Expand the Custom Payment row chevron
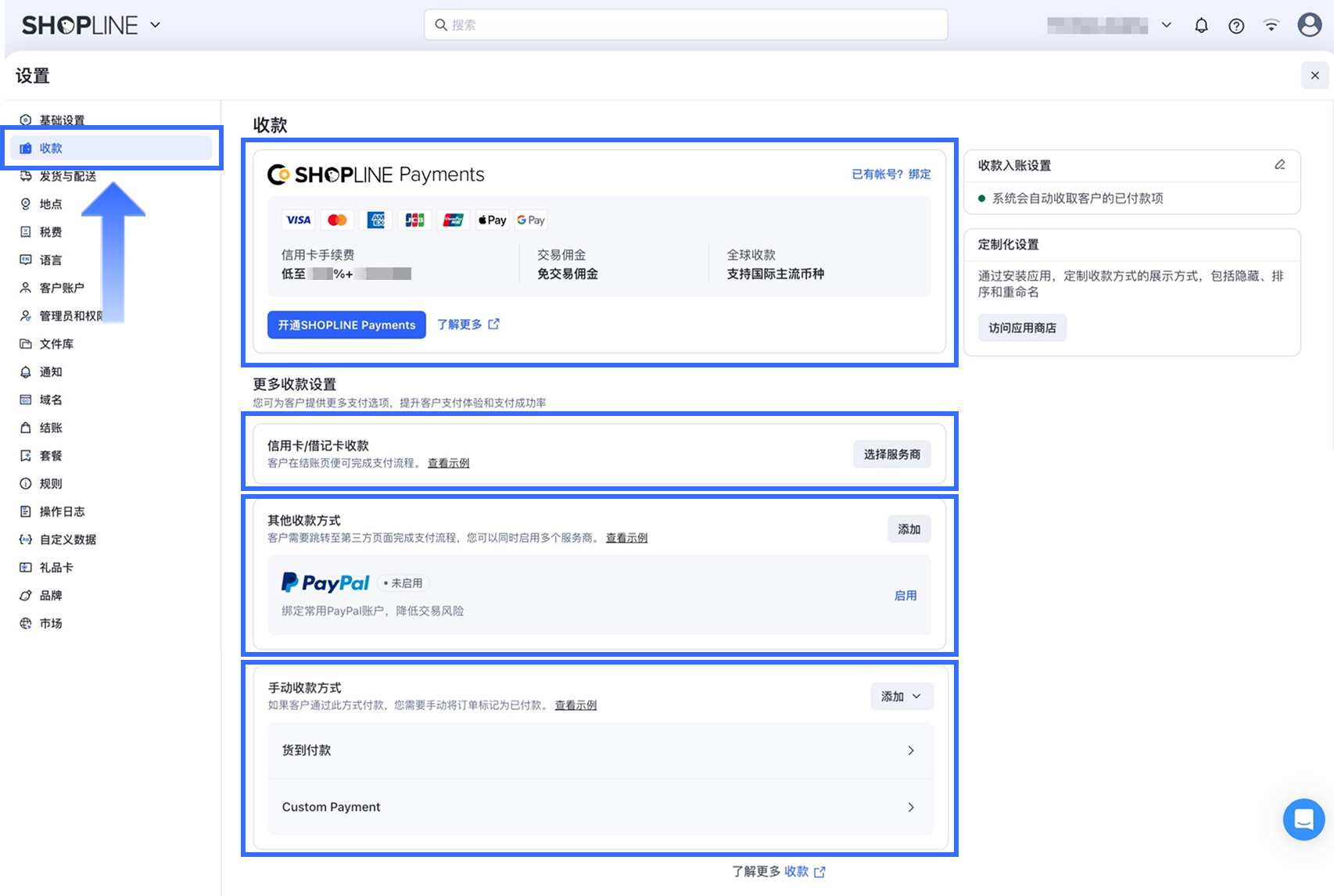Image resolution: width=1334 pixels, height=896 pixels. click(911, 808)
